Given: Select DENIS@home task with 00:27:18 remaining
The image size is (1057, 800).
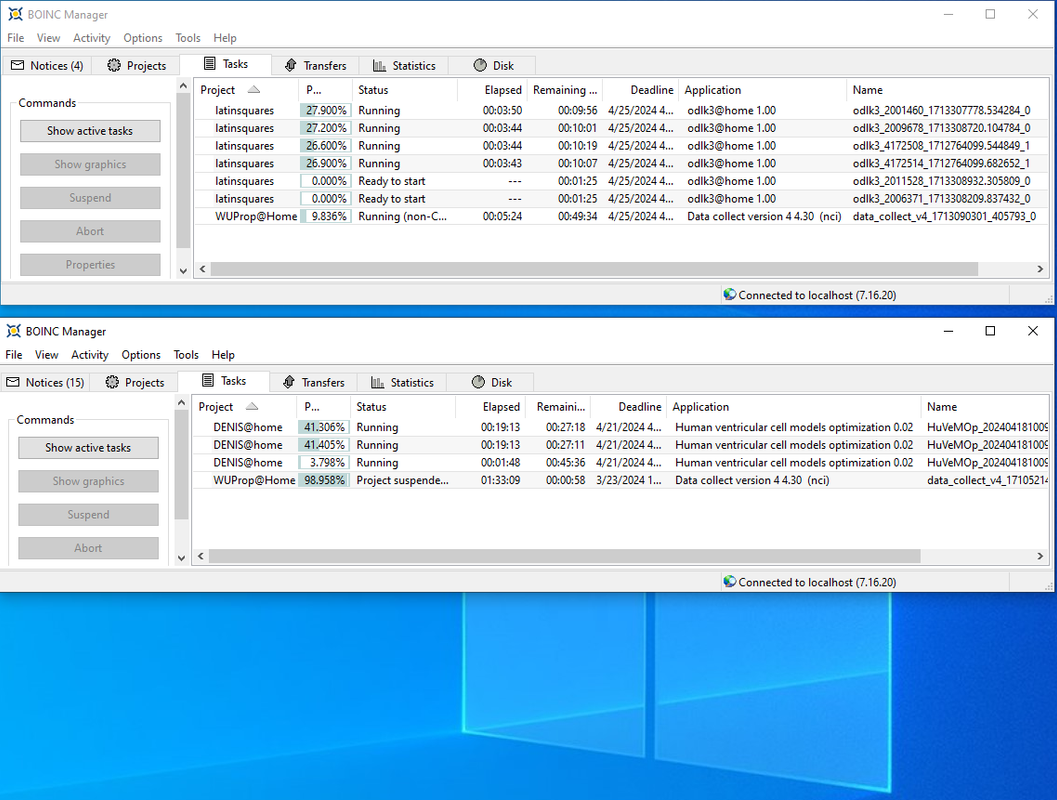Looking at the screenshot, I should coord(621,427).
